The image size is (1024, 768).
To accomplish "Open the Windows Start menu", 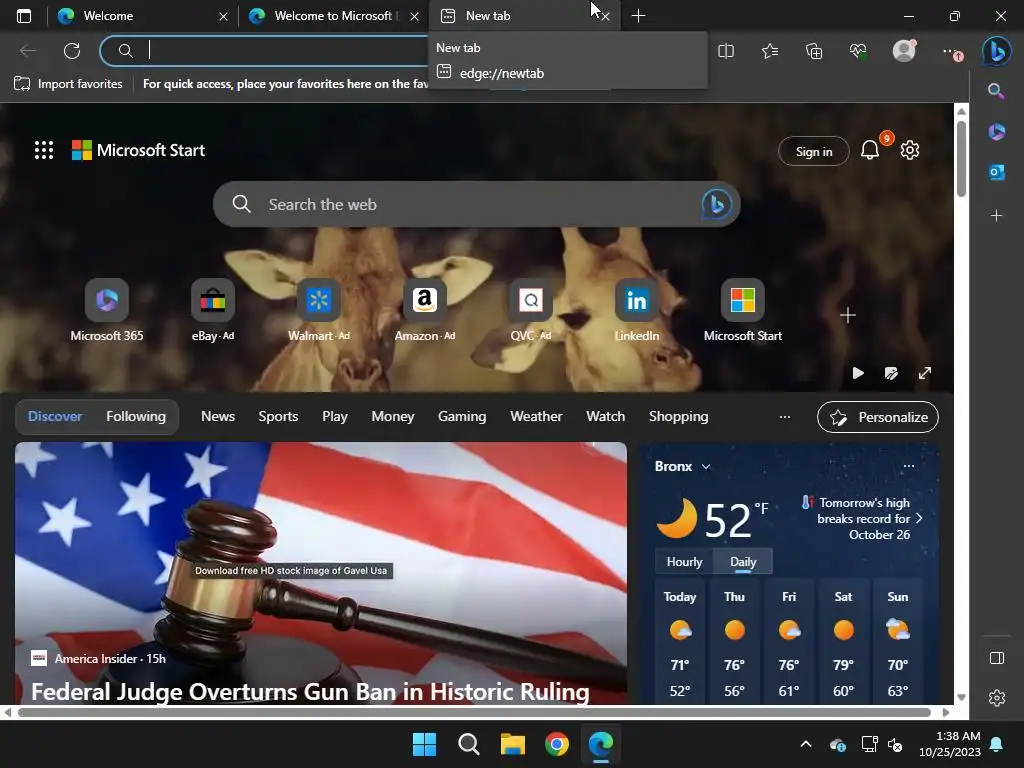I will 424,744.
